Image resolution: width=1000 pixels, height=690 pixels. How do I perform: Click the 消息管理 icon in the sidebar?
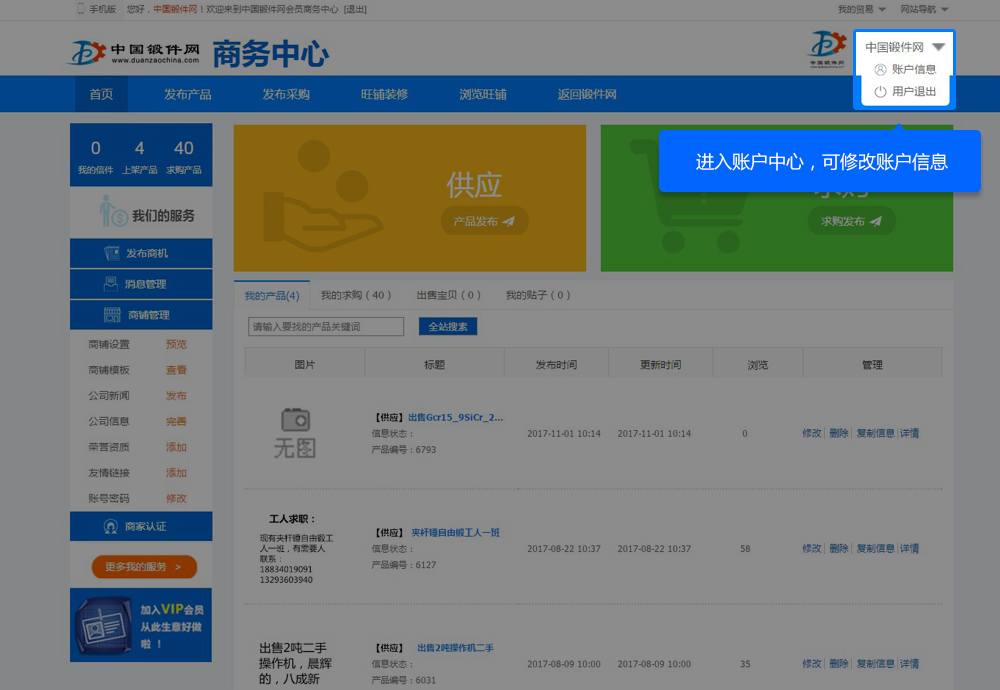112,285
